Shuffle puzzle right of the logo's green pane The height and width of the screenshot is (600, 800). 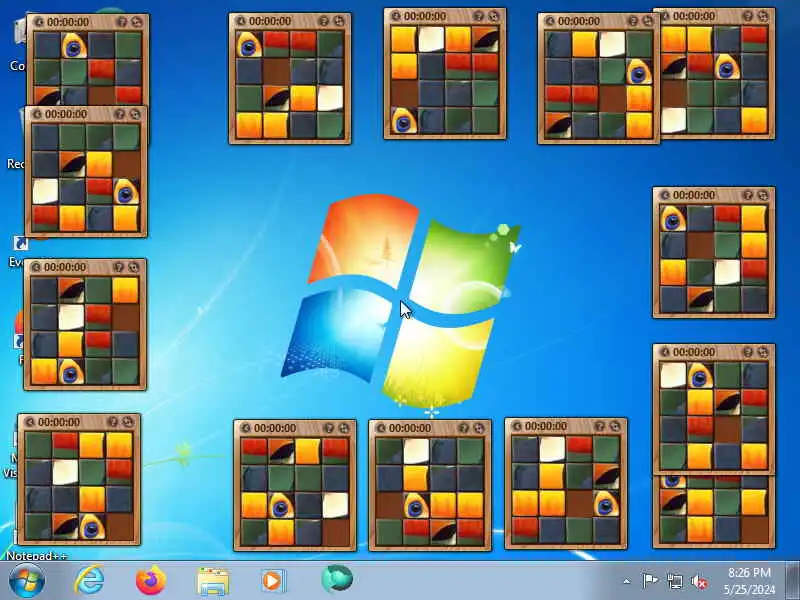click(x=763, y=195)
